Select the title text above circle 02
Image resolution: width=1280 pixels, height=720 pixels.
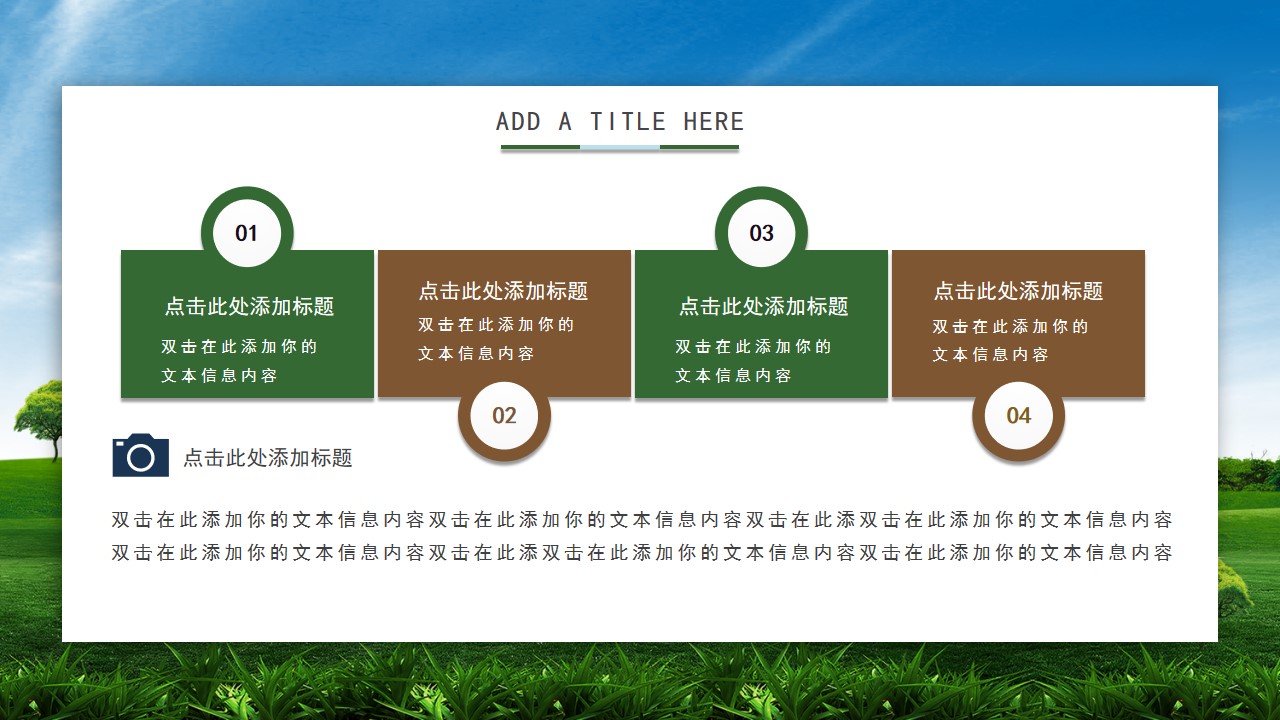click(503, 291)
